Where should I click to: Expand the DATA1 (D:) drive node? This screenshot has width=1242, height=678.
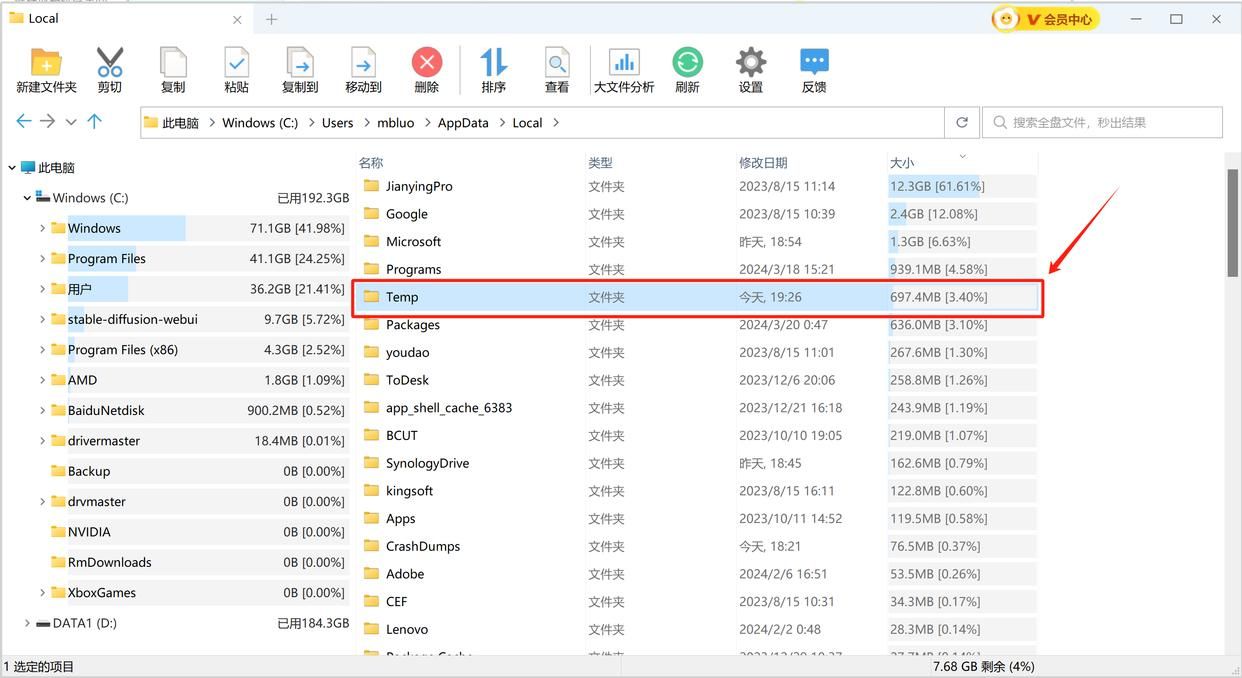(27, 623)
